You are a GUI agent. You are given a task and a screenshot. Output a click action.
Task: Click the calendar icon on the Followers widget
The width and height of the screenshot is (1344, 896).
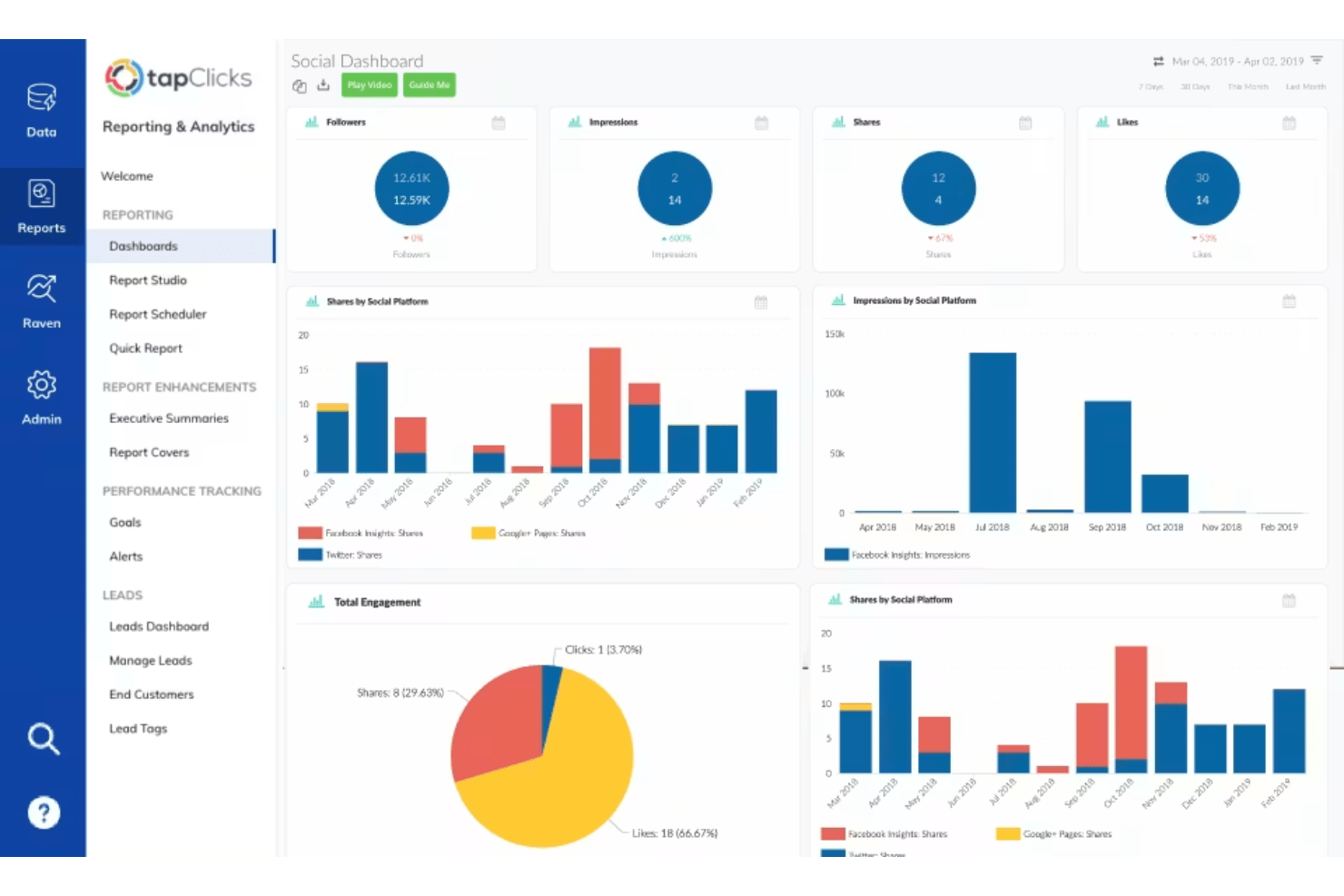[499, 123]
